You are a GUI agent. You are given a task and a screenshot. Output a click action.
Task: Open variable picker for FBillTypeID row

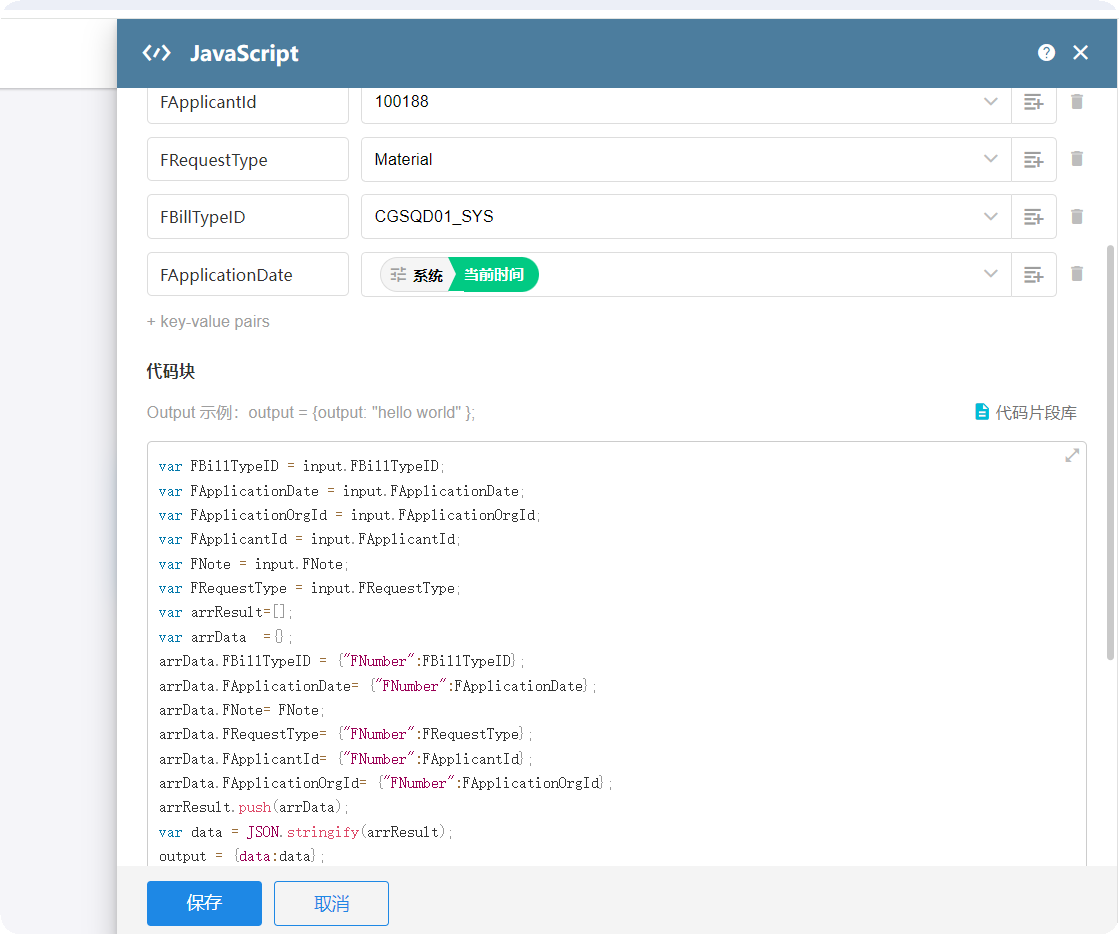pyautogui.click(x=1033, y=217)
